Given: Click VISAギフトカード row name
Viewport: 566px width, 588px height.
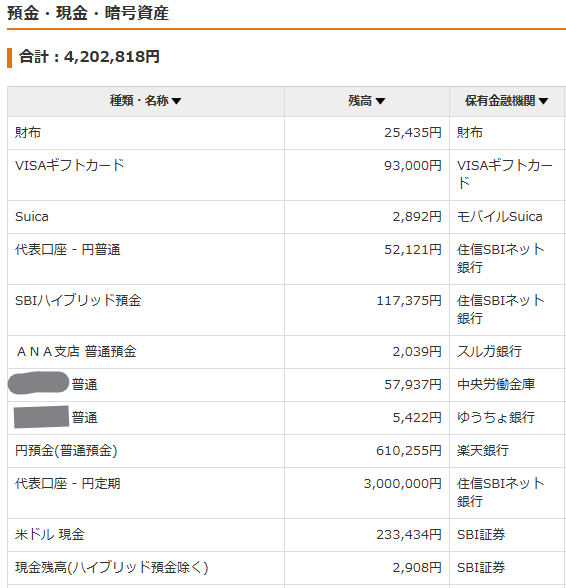Looking at the screenshot, I should pyautogui.click(x=69, y=165).
